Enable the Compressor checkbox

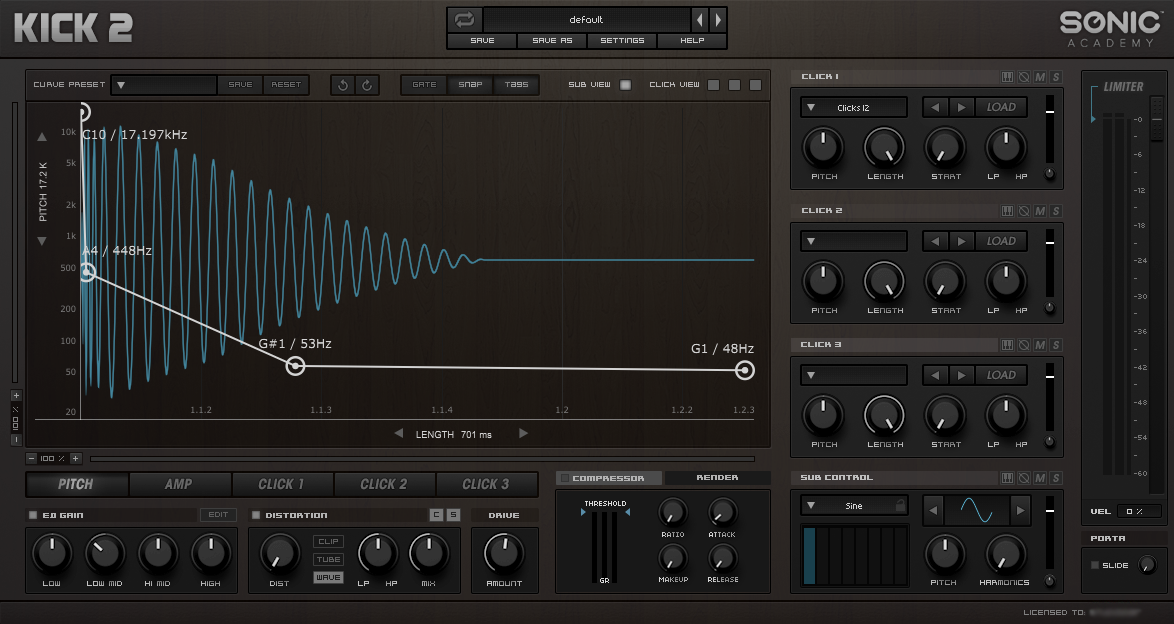tap(565, 478)
